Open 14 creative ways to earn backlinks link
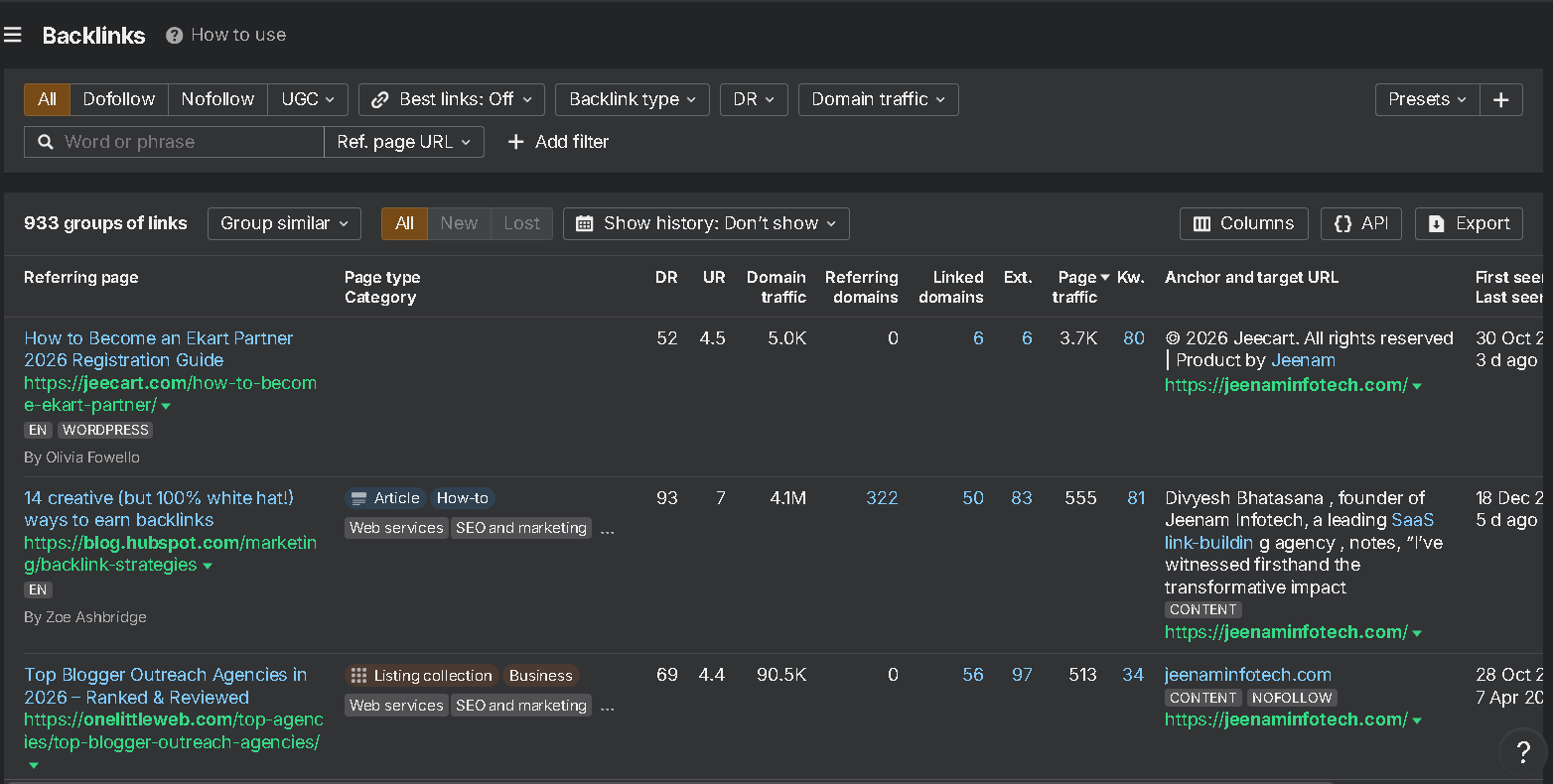Viewport: 1553px width, 784px height. pos(159,509)
